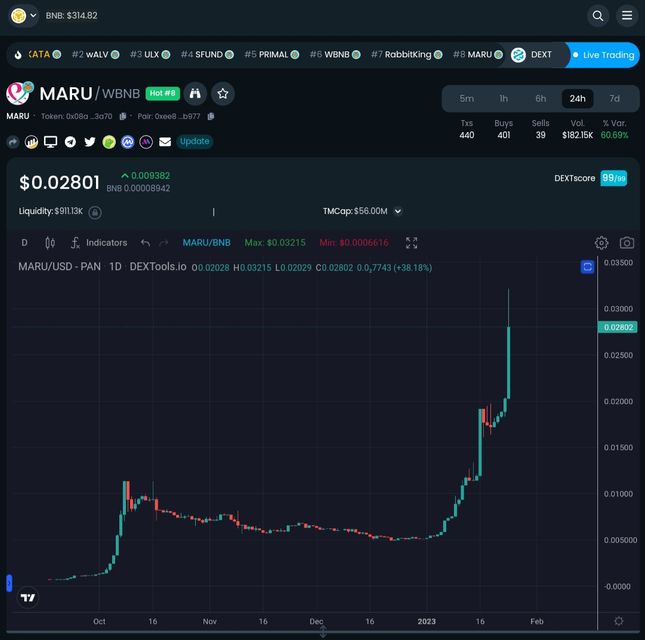This screenshot has width=645, height=640.
Task: Add MARU to favorites with star
Action: pyautogui.click(x=223, y=93)
